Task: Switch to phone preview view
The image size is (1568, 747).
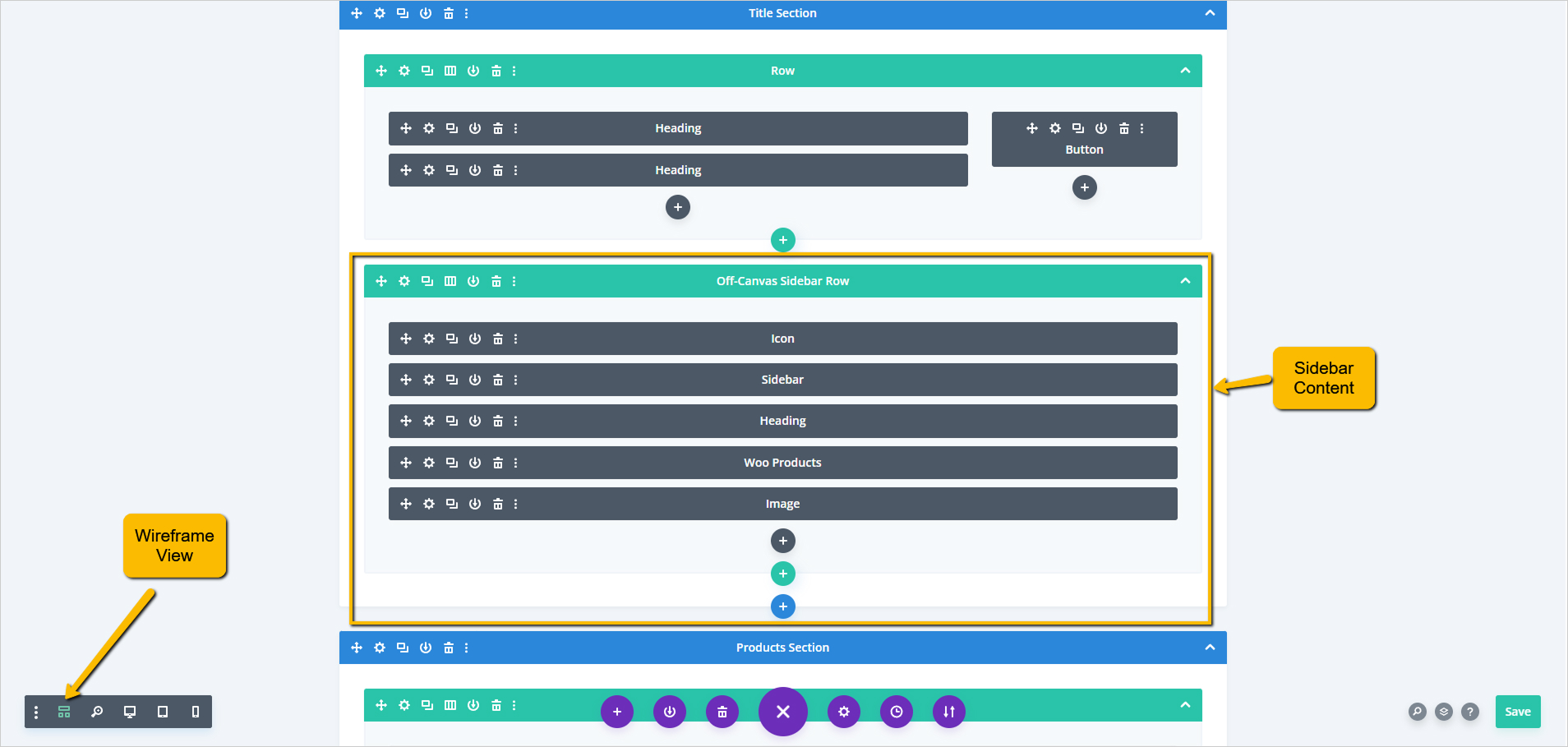Action: click(196, 712)
